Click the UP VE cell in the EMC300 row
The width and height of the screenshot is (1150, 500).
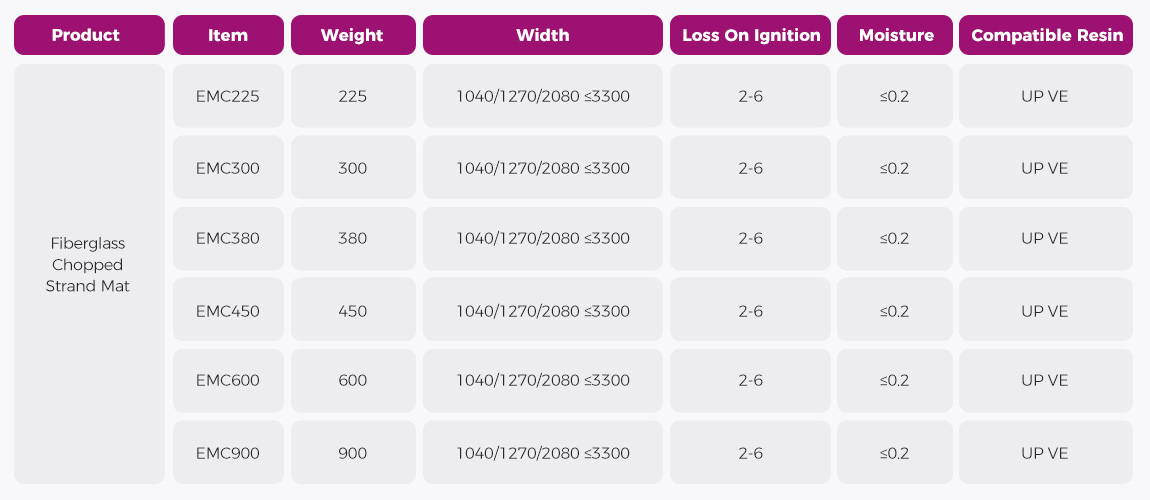point(1045,168)
